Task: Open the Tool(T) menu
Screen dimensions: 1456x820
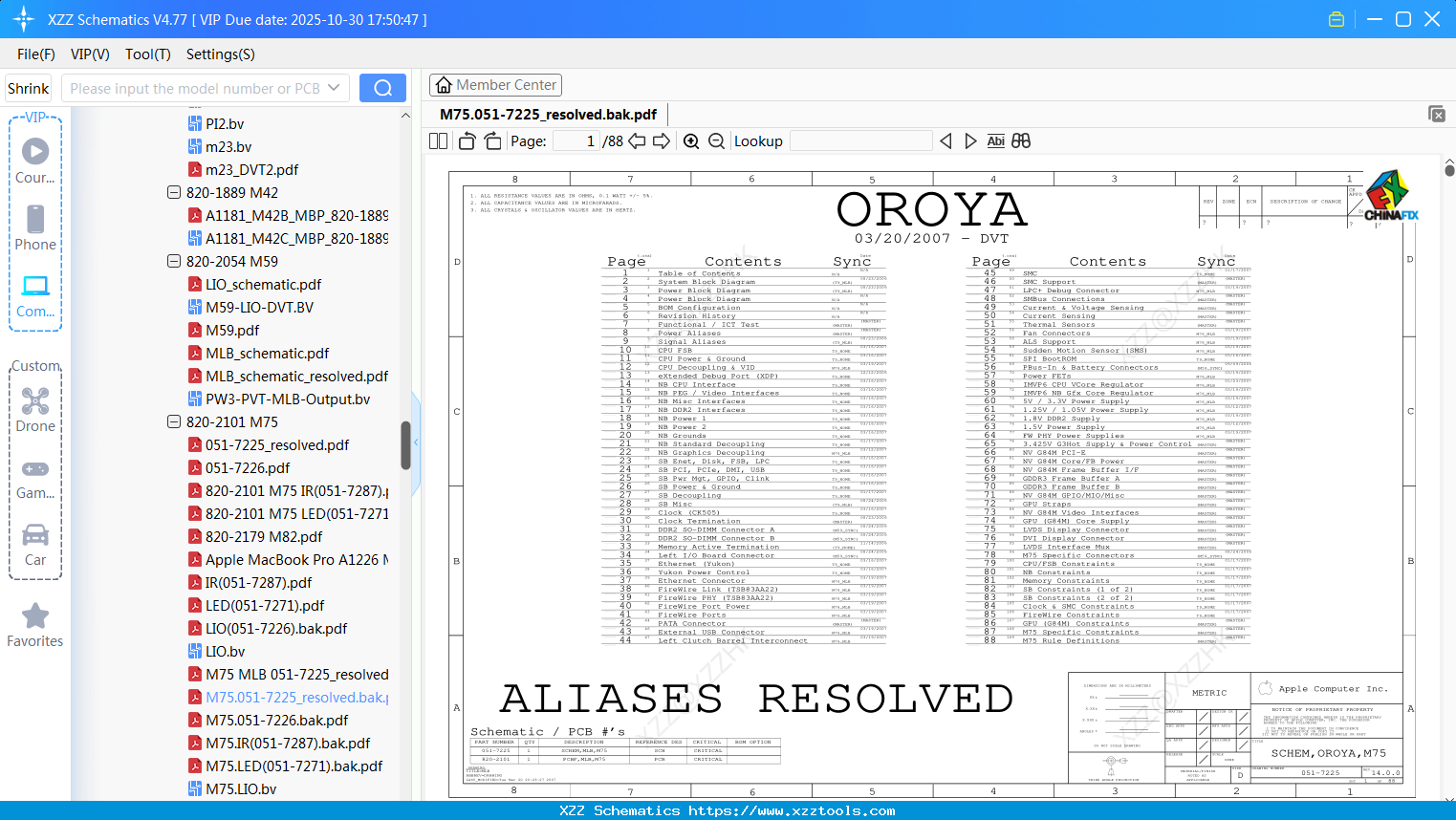Action: [x=148, y=54]
